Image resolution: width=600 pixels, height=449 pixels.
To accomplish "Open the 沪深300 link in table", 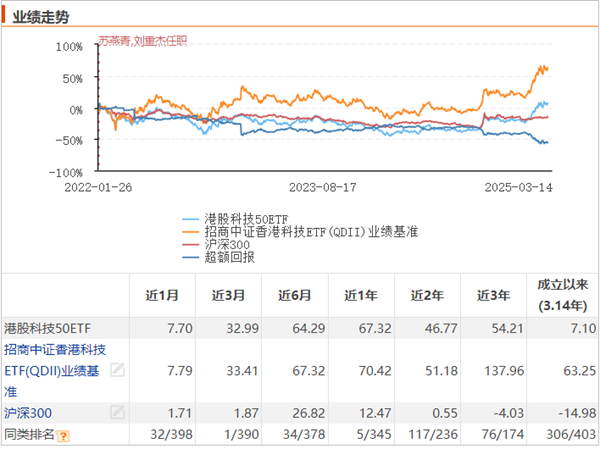I will point(28,413).
